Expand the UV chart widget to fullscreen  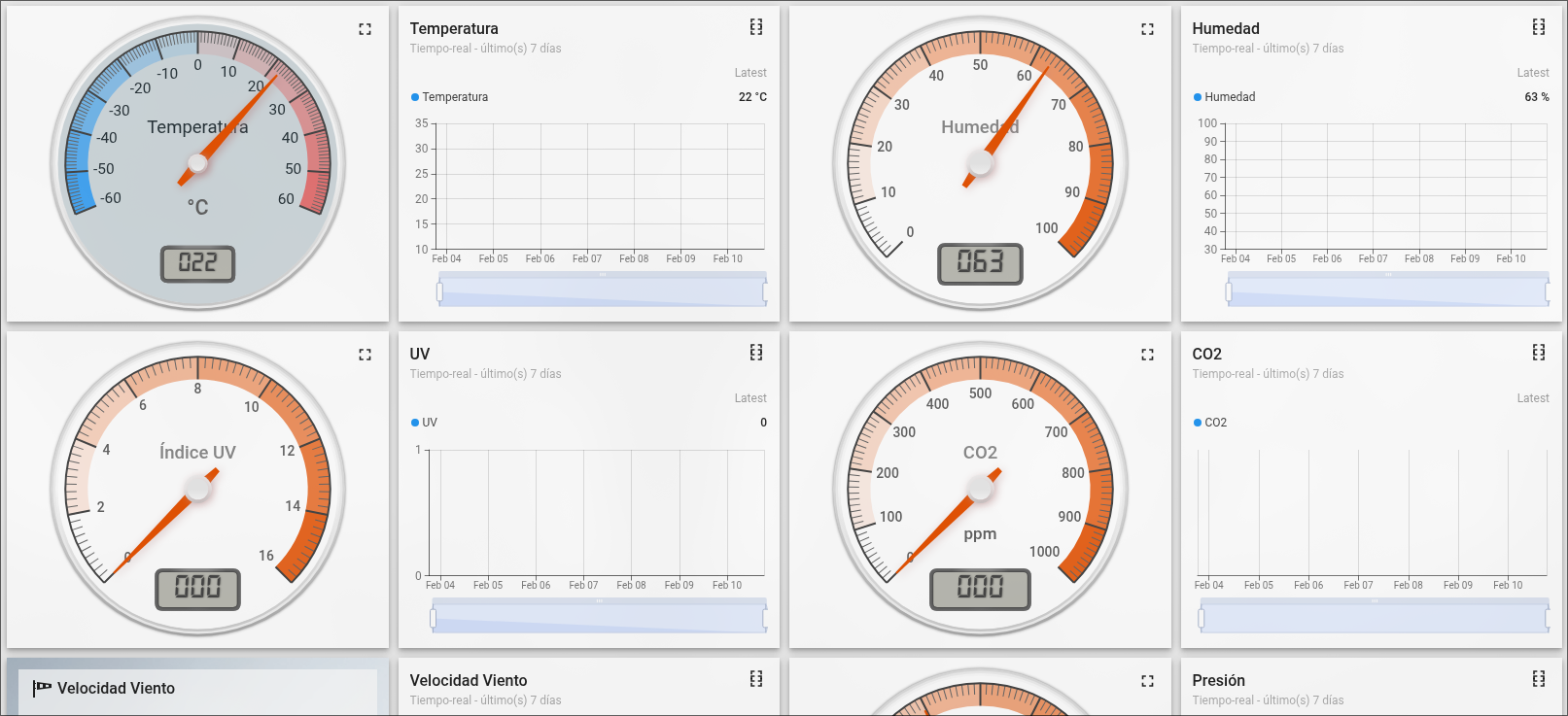[756, 353]
